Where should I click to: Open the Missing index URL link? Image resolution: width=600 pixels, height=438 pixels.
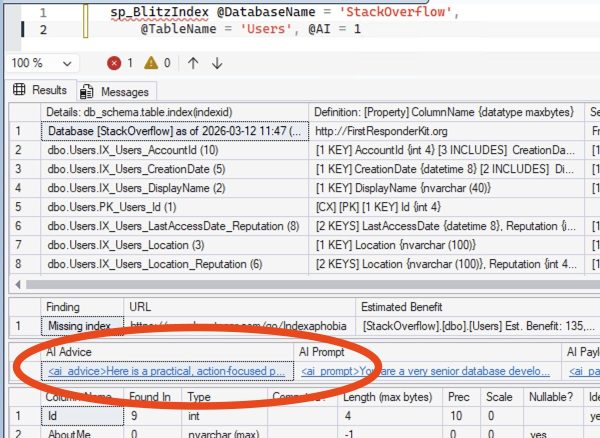(238, 325)
